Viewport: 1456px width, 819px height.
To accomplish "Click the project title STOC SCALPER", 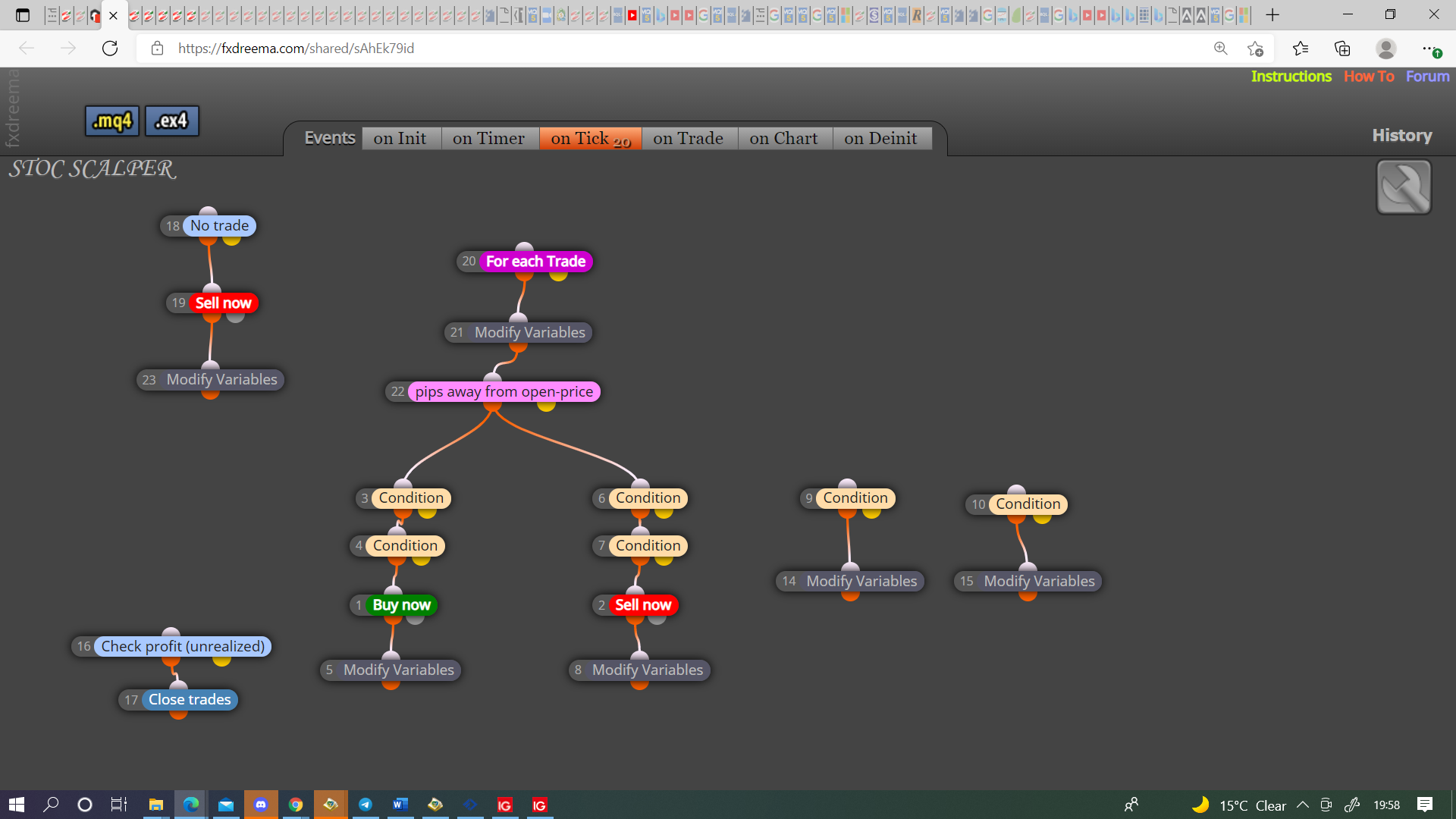I will tap(93, 168).
